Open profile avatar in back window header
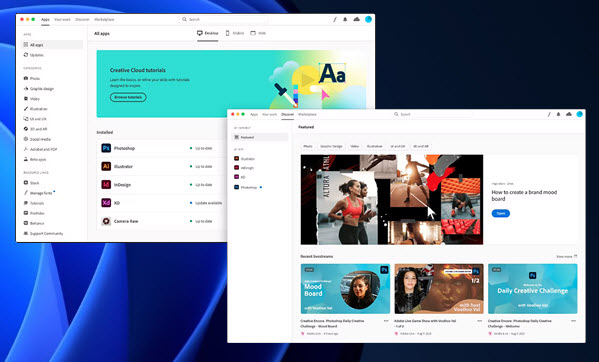Image resolution: width=599 pixels, height=362 pixels. coord(368,19)
